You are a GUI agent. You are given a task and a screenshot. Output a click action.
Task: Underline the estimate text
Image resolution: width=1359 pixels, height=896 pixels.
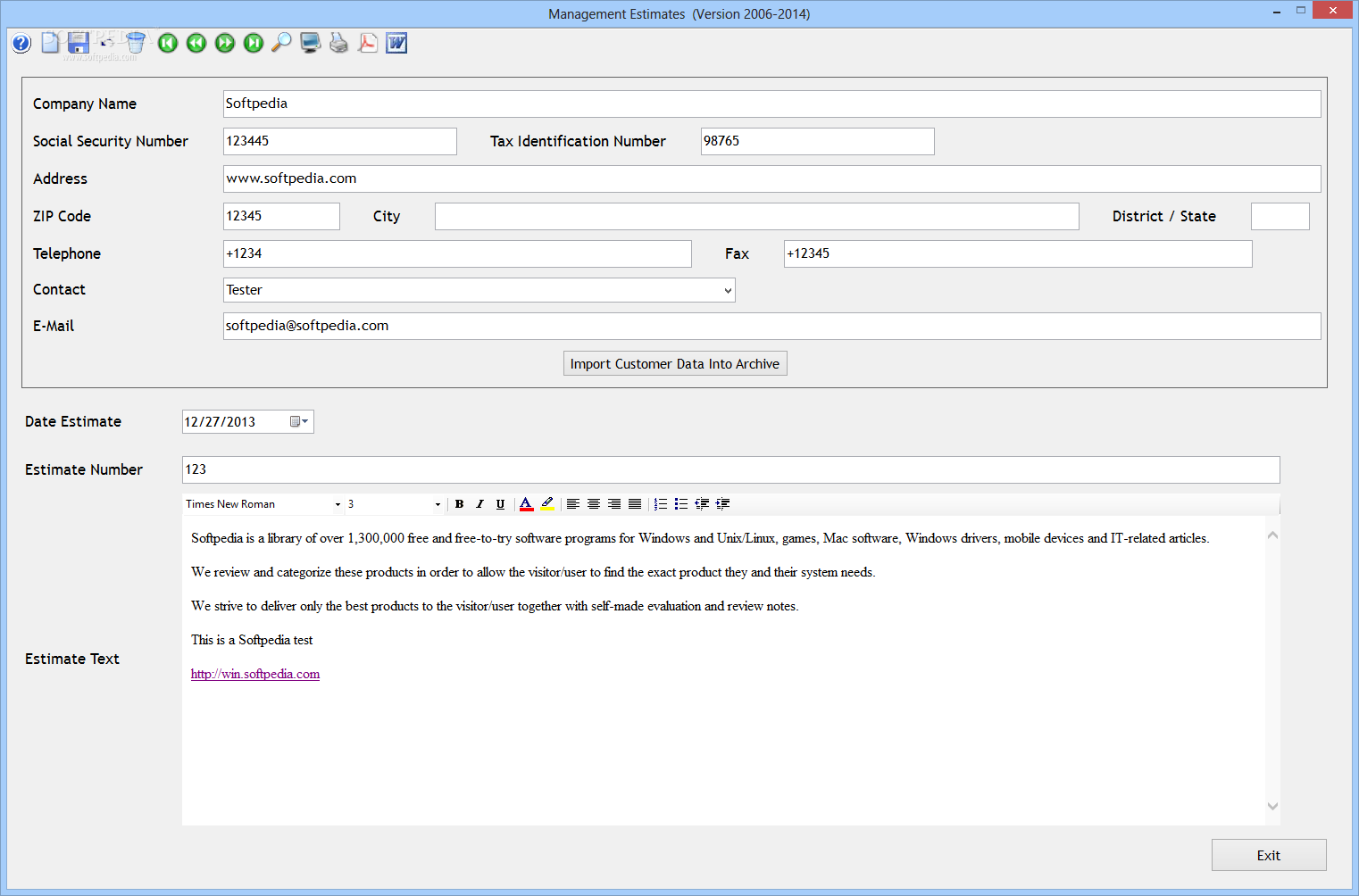pyautogui.click(x=500, y=504)
